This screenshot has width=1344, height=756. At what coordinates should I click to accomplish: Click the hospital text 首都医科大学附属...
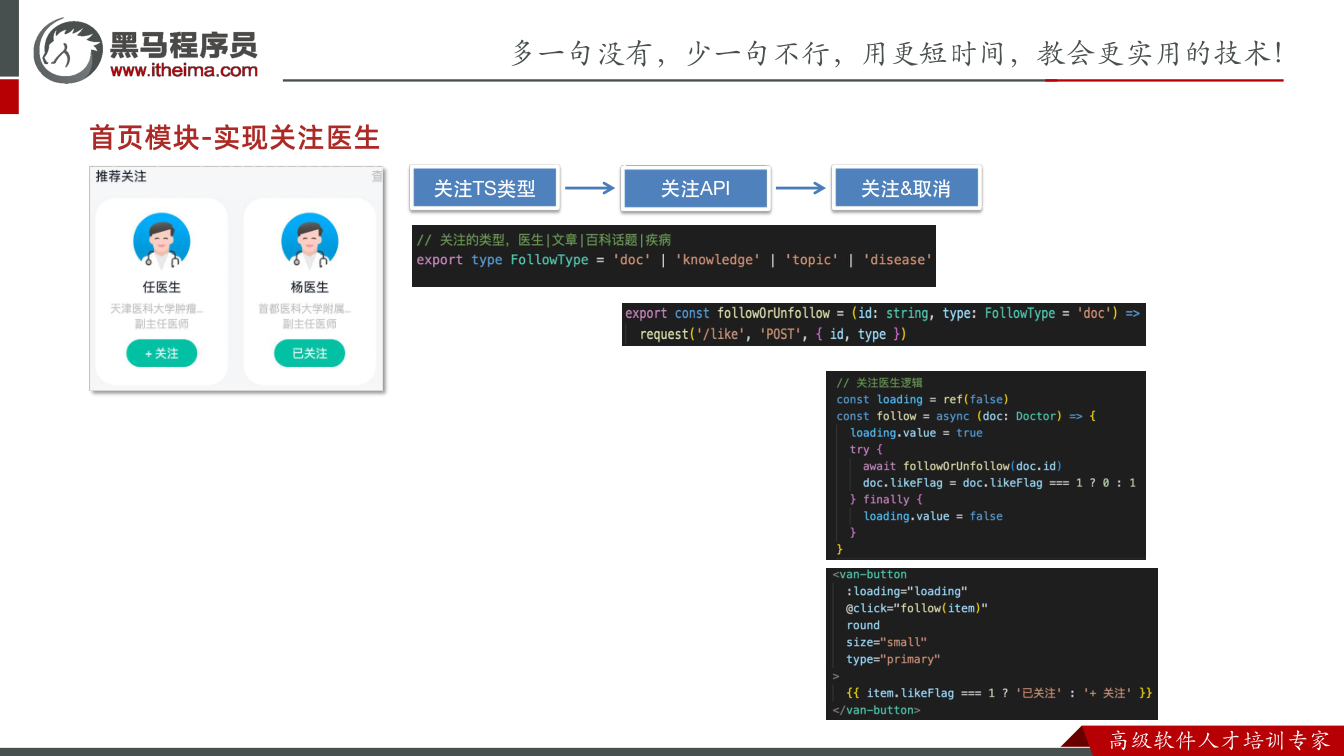pyautogui.click(x=305, y=309)
